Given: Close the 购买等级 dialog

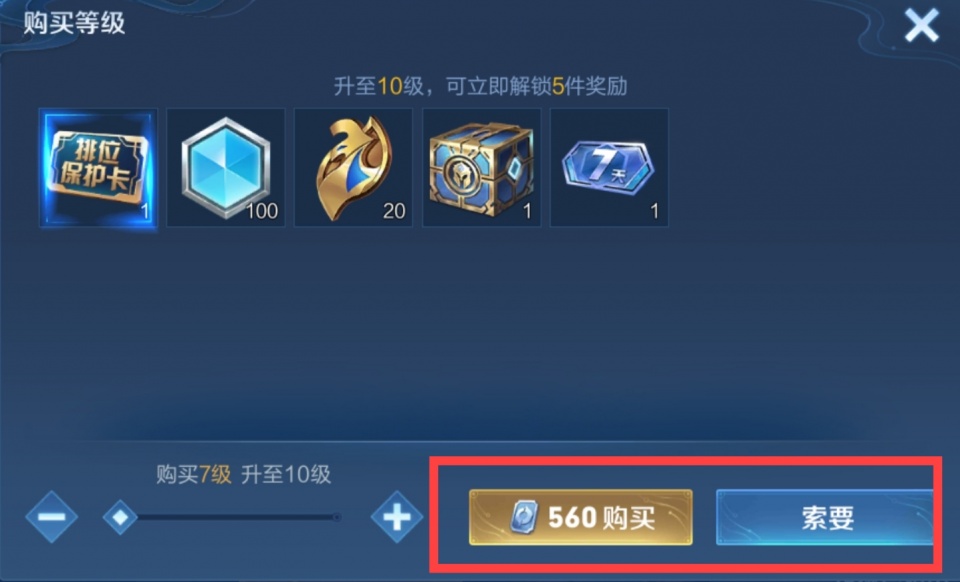Looking at the screenshot, I should pos(921,25).
